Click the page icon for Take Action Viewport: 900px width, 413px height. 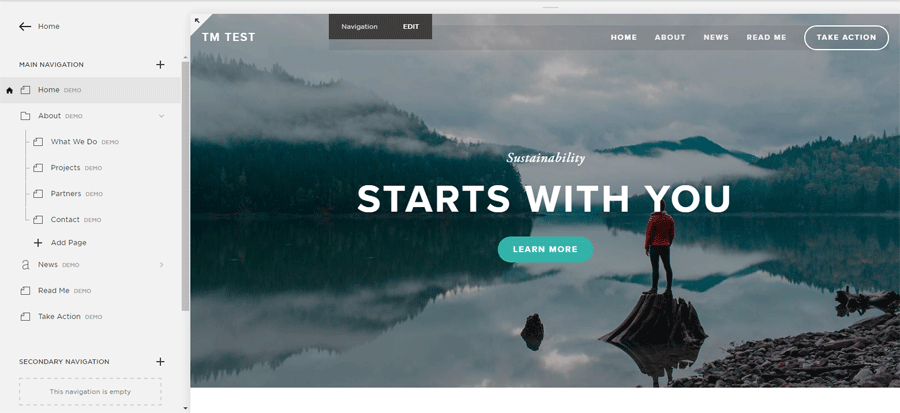[25, 317]
